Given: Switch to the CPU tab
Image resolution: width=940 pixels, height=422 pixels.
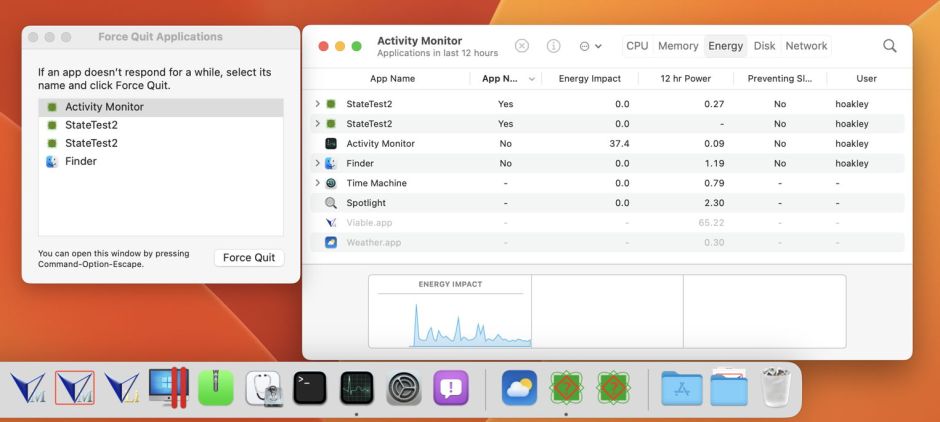Looking at the screenshot, I should [637, 46].
